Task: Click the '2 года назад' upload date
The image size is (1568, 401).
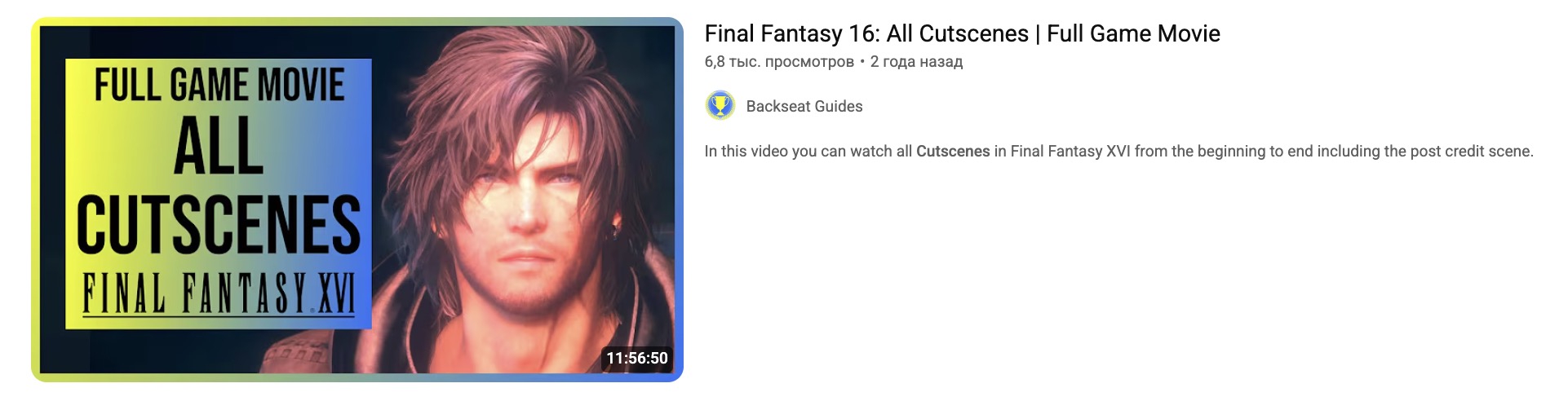Action: pyautogui.click(x=916, y=62)
